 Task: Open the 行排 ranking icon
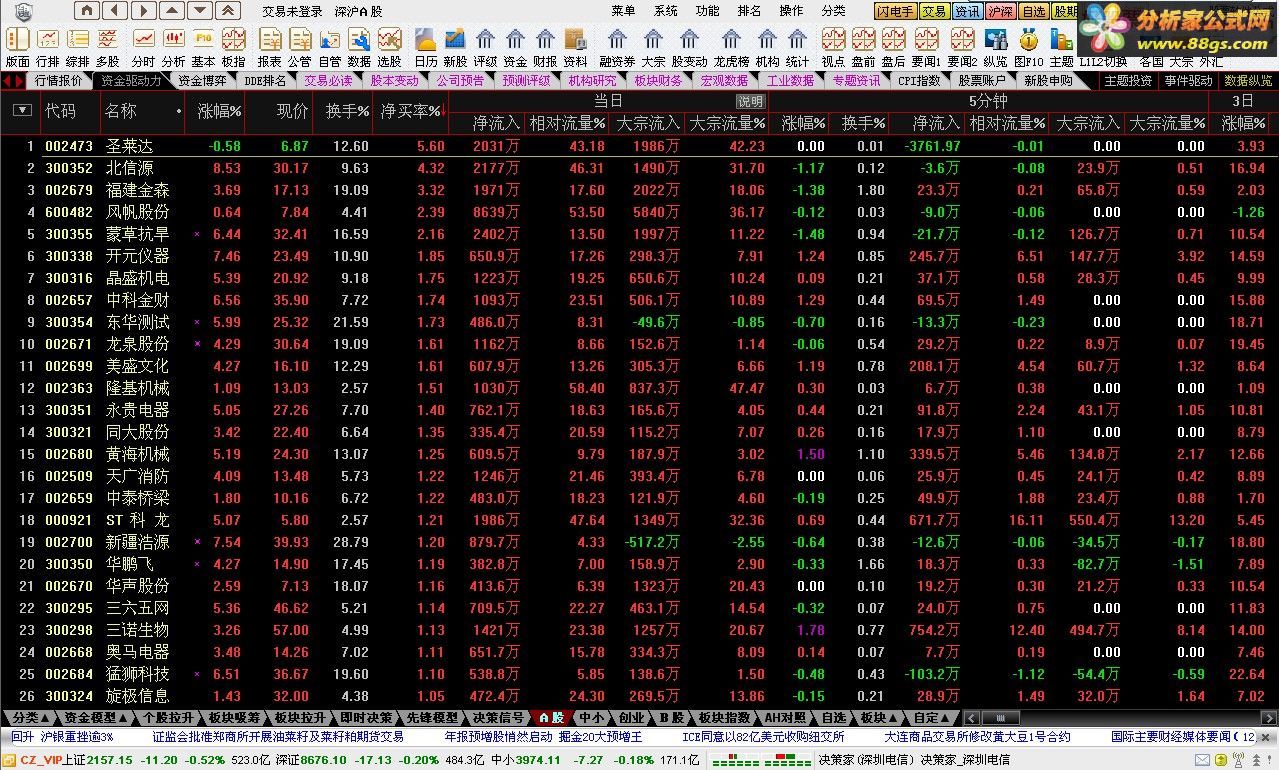coord(47,47)
